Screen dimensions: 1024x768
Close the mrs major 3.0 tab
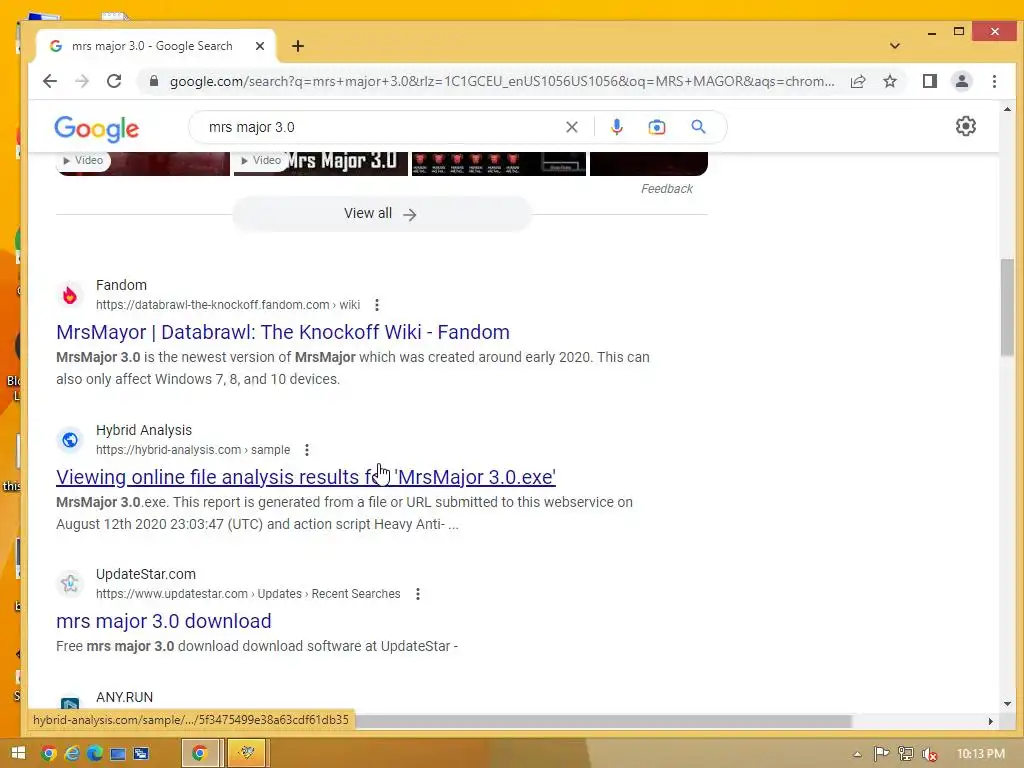260,46
